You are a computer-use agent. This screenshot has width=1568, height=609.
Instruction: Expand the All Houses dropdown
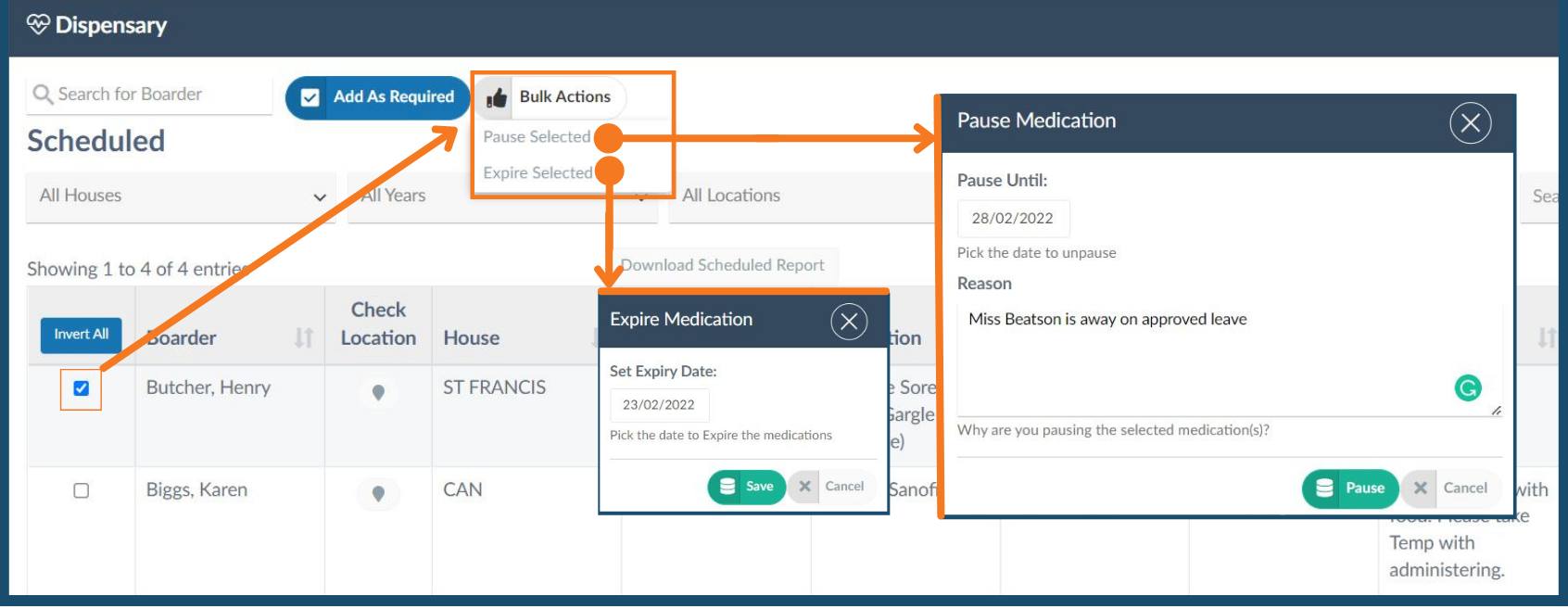[x=181, y=197]
